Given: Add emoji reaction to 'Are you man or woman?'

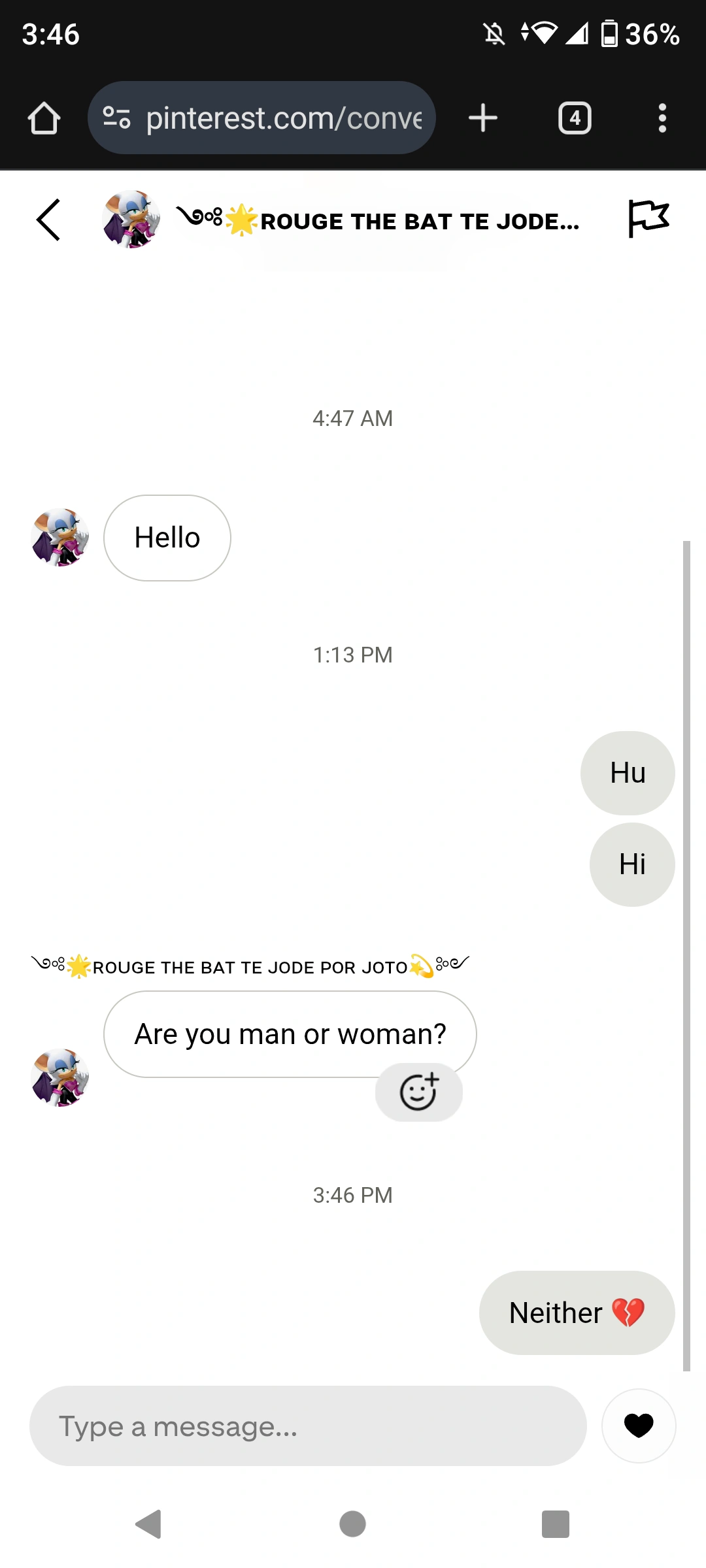Looking at the screenshot, I should click(418, 1092).
